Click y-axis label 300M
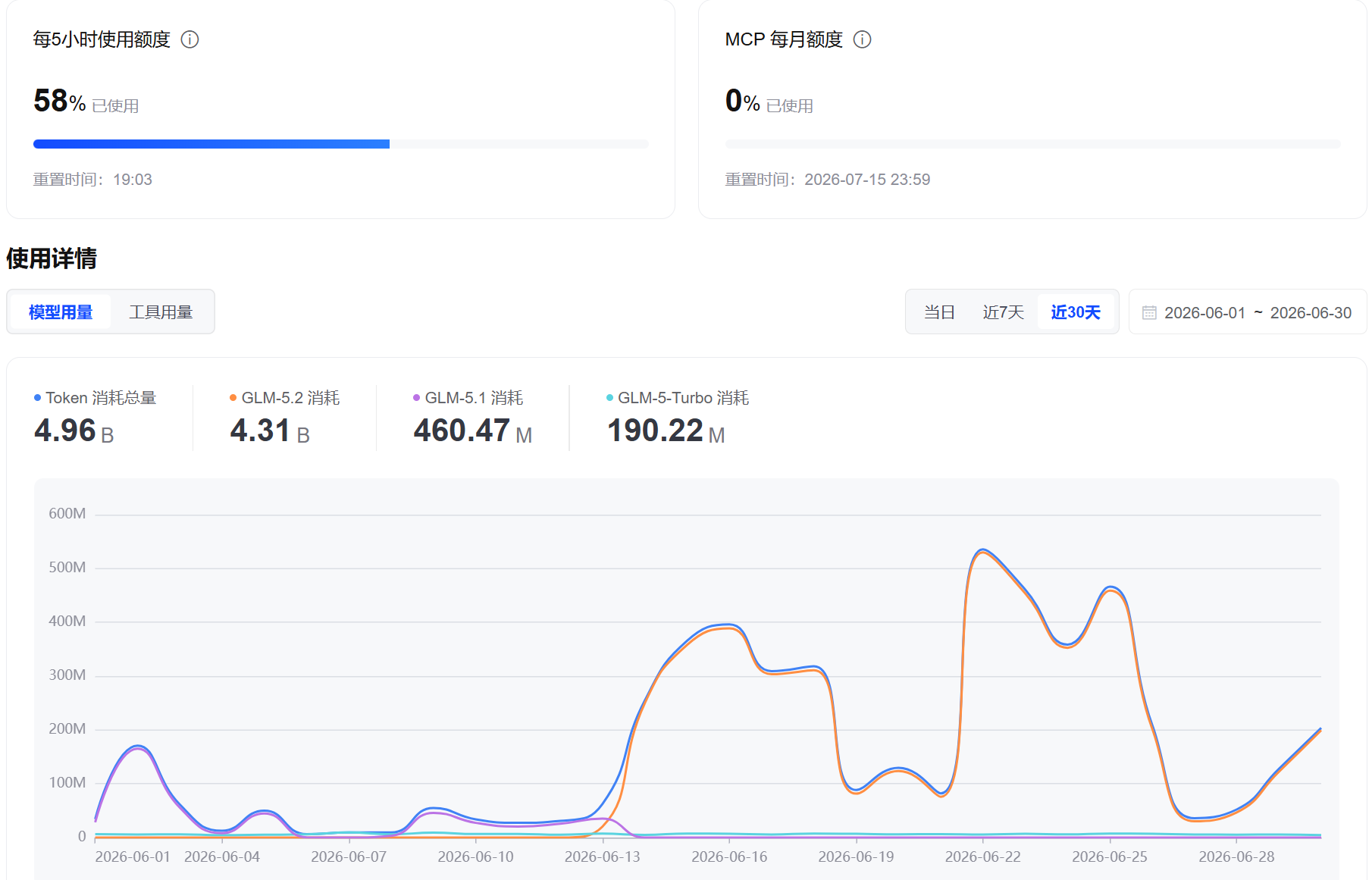The image size is (1372, 880). tap(67, 675)
